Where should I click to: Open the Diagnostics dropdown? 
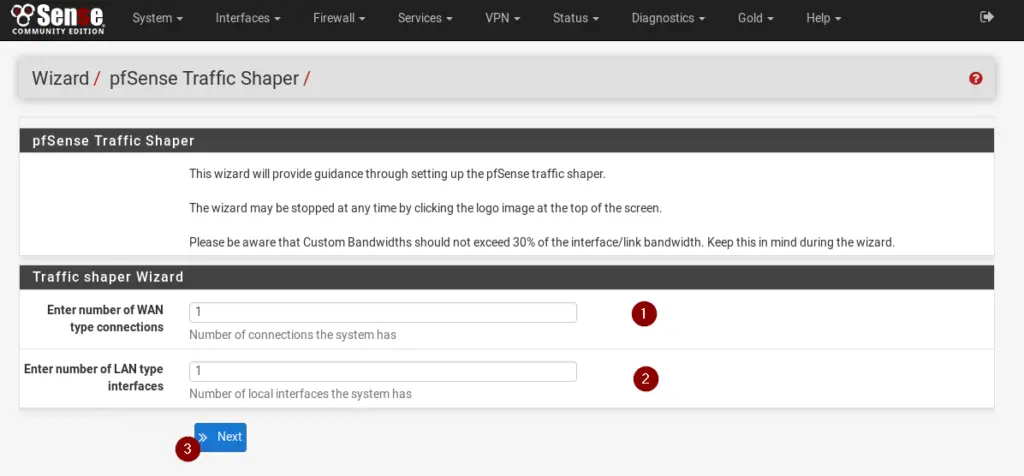668,18
